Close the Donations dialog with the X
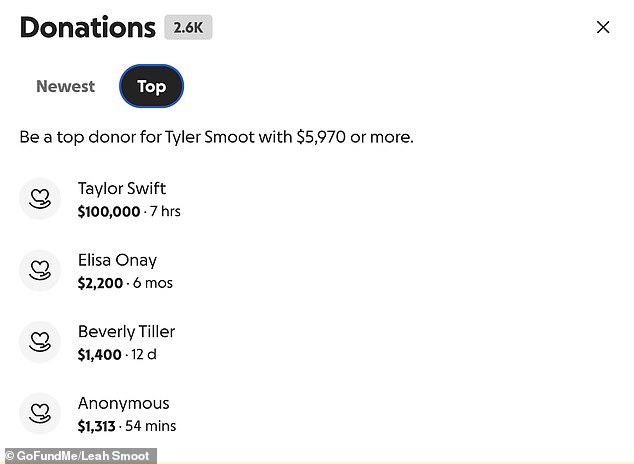 [x=603, y=27]
